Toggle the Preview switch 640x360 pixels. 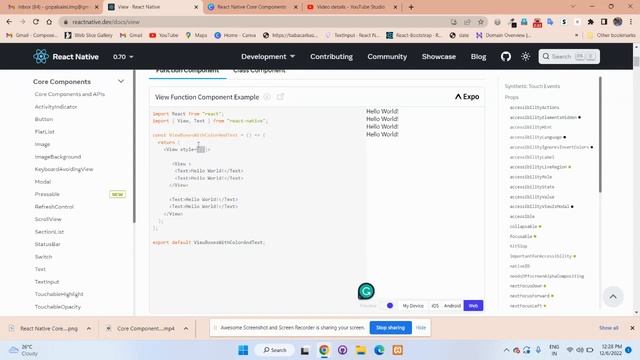(390, 305)
